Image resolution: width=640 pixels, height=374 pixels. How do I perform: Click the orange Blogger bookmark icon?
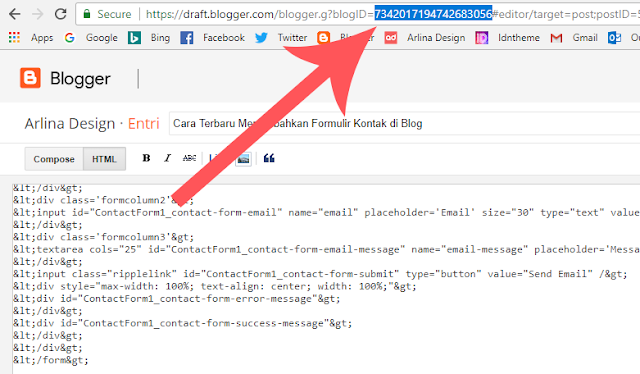coord(323,38)
